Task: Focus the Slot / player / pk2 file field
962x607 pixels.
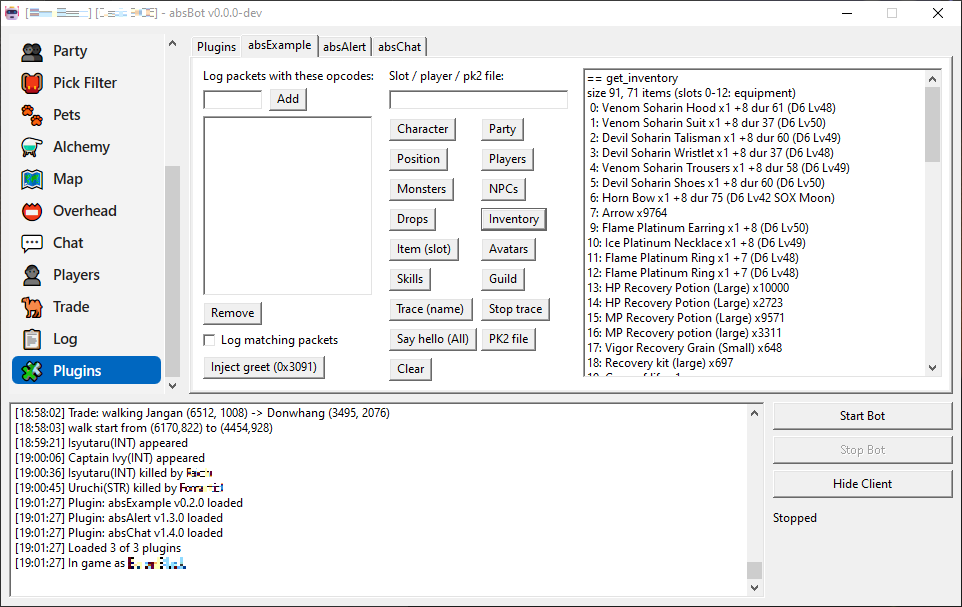Action: 479,99
